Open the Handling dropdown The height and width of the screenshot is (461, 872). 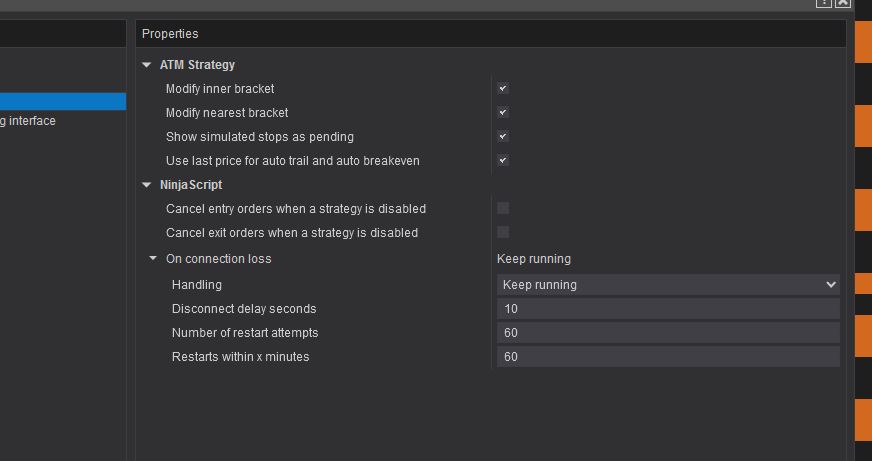668,285
